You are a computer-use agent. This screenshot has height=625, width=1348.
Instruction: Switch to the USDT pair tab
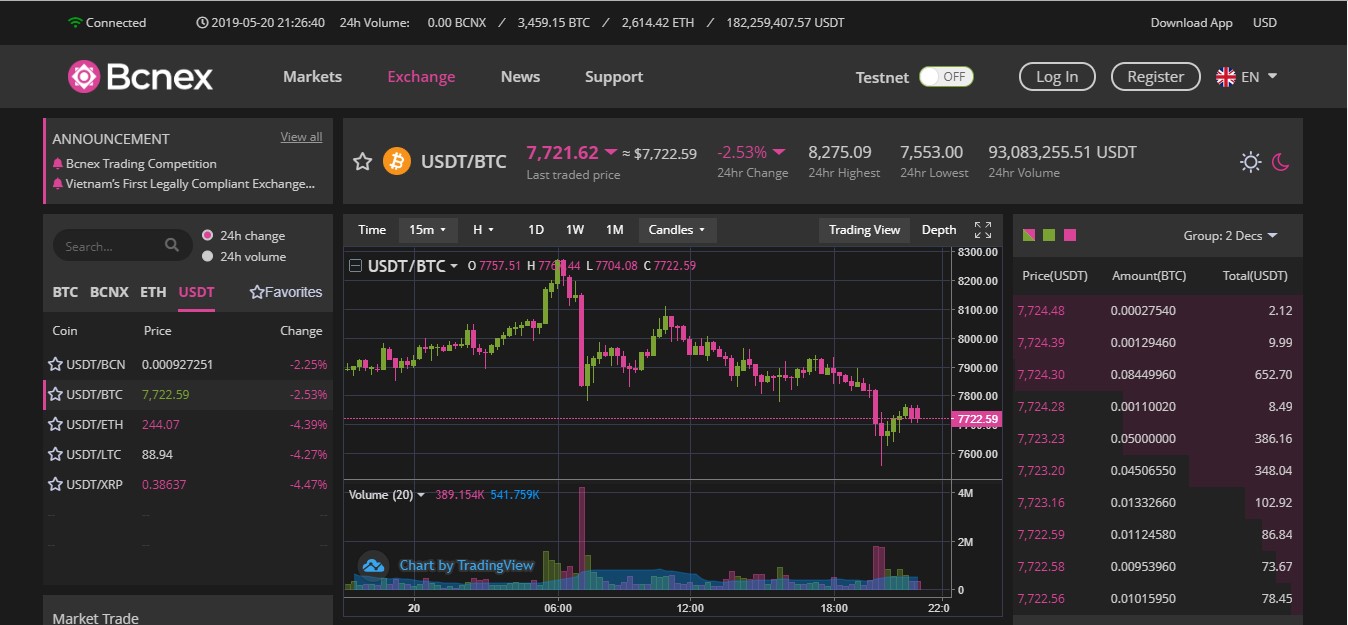[196, 292]
